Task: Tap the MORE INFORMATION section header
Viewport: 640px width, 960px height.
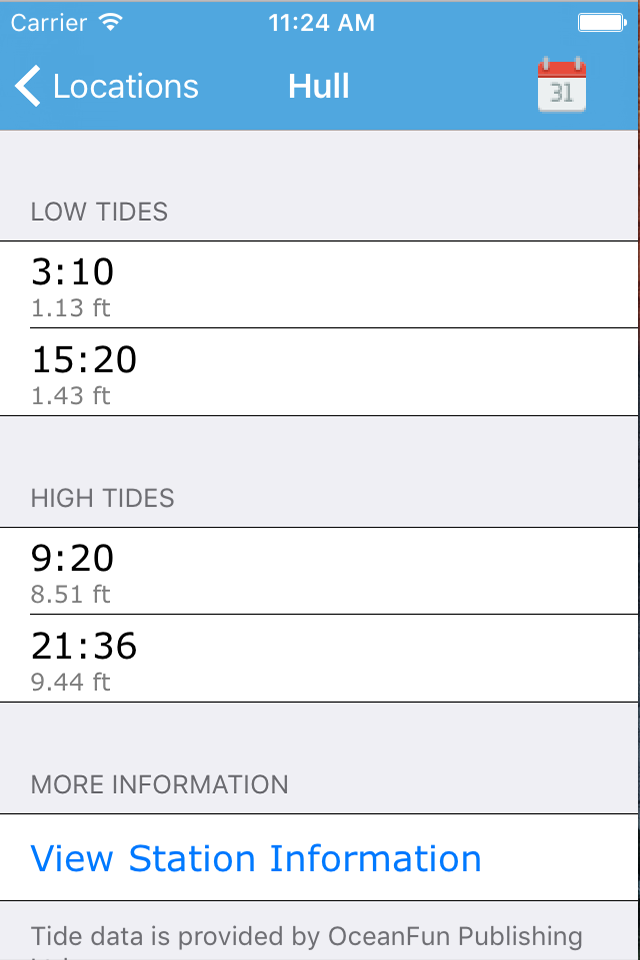Action: point(159,785)
